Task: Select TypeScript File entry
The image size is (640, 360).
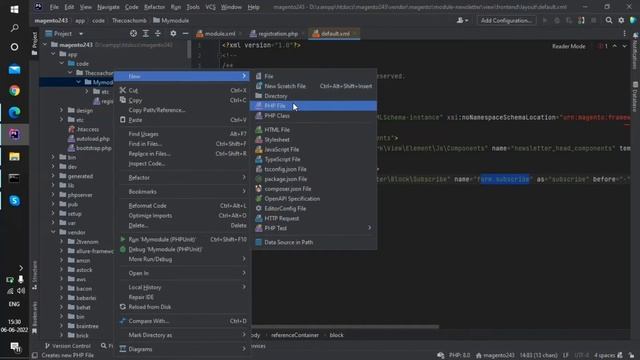Action: pyautogui.click(x=313, y=159)
